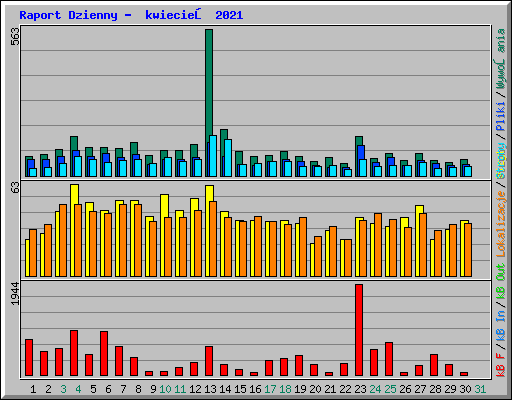Click day label 10 on the x-axis
The image size is (512, 400).
coord(165,389)
